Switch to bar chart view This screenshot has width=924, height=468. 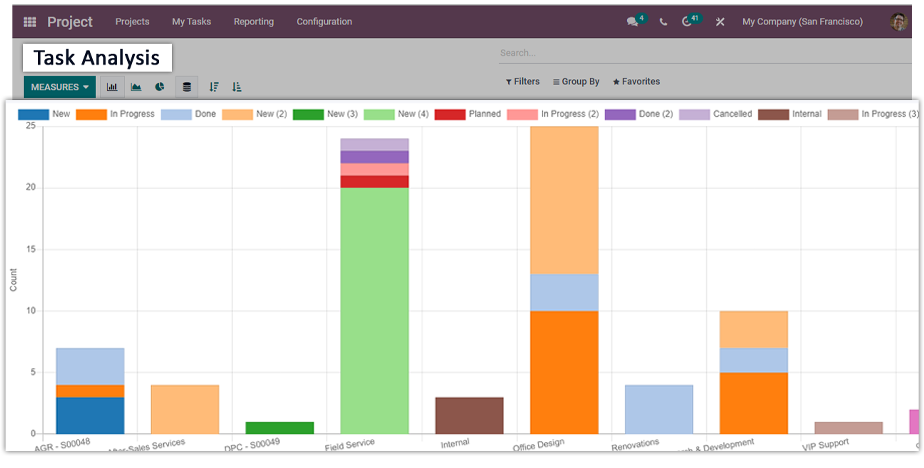pyautogui.click(x=112, y=87)
